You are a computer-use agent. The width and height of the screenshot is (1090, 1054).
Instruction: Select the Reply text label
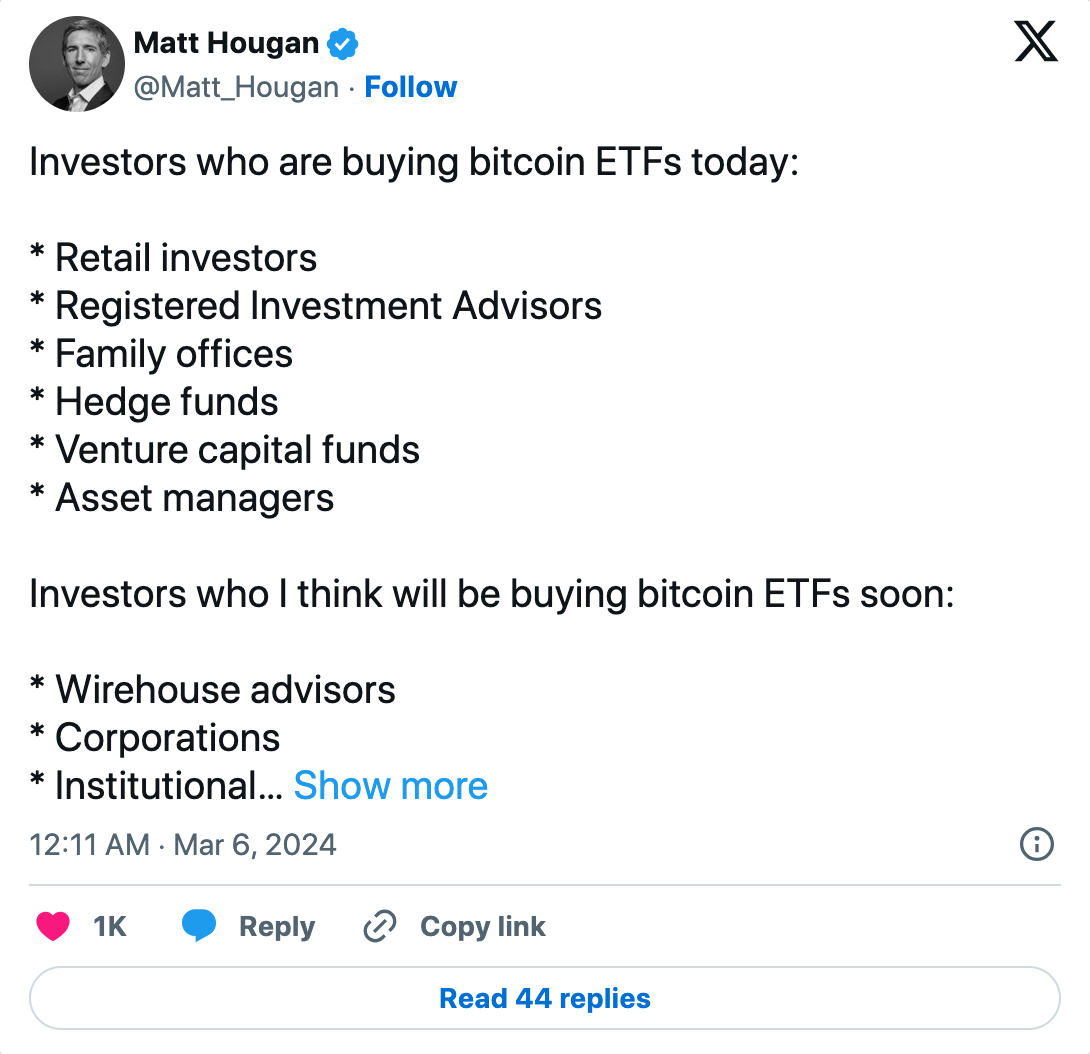pyautogui.click(x=277, y=927)
